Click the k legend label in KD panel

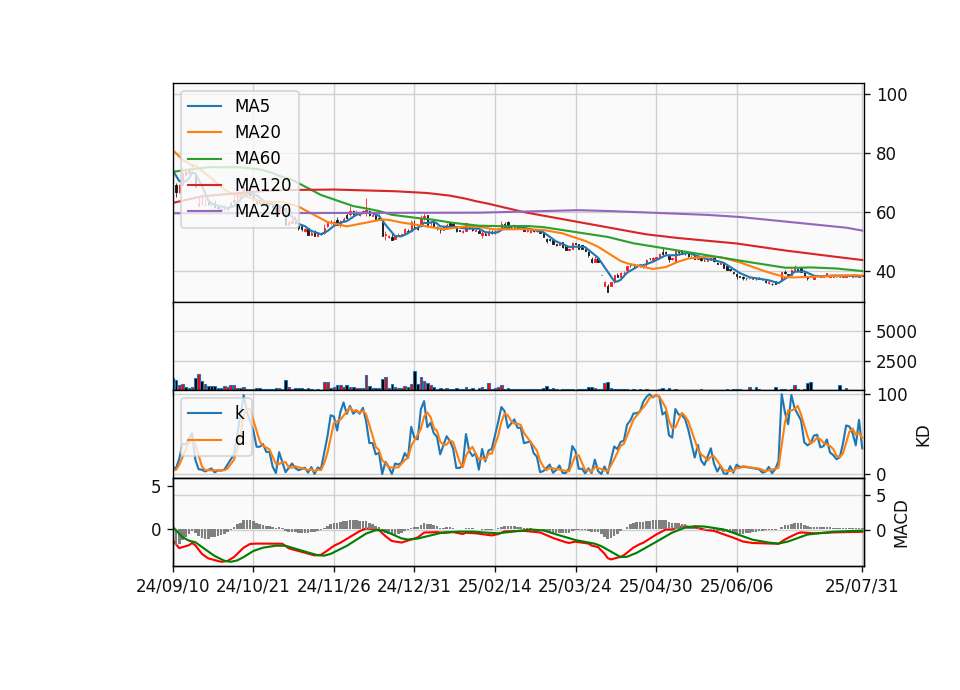point(239,413)
